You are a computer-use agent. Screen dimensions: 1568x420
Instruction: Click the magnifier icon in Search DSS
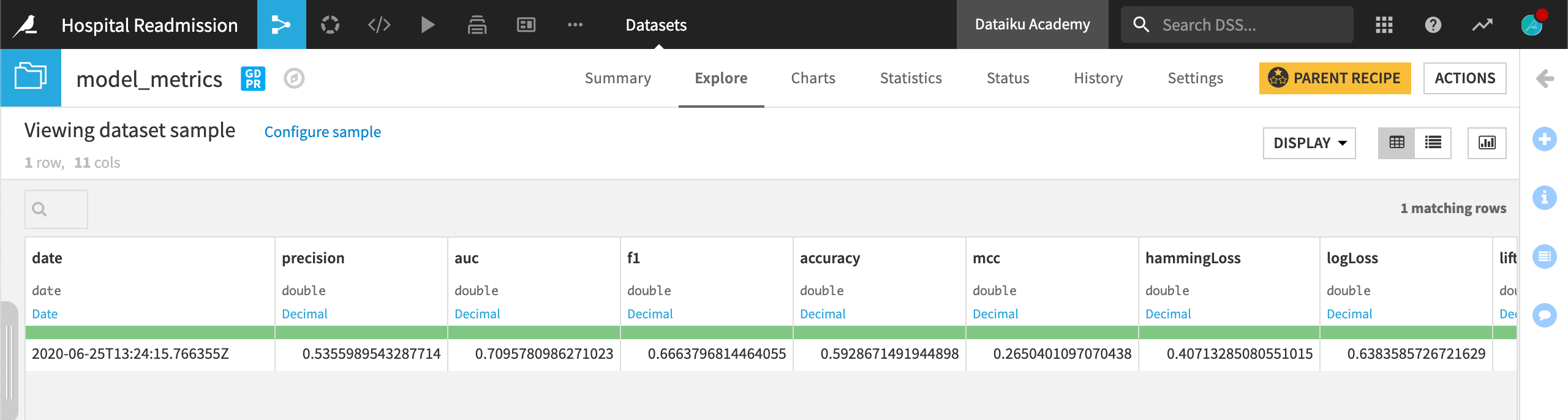[x=1141, y=24]
